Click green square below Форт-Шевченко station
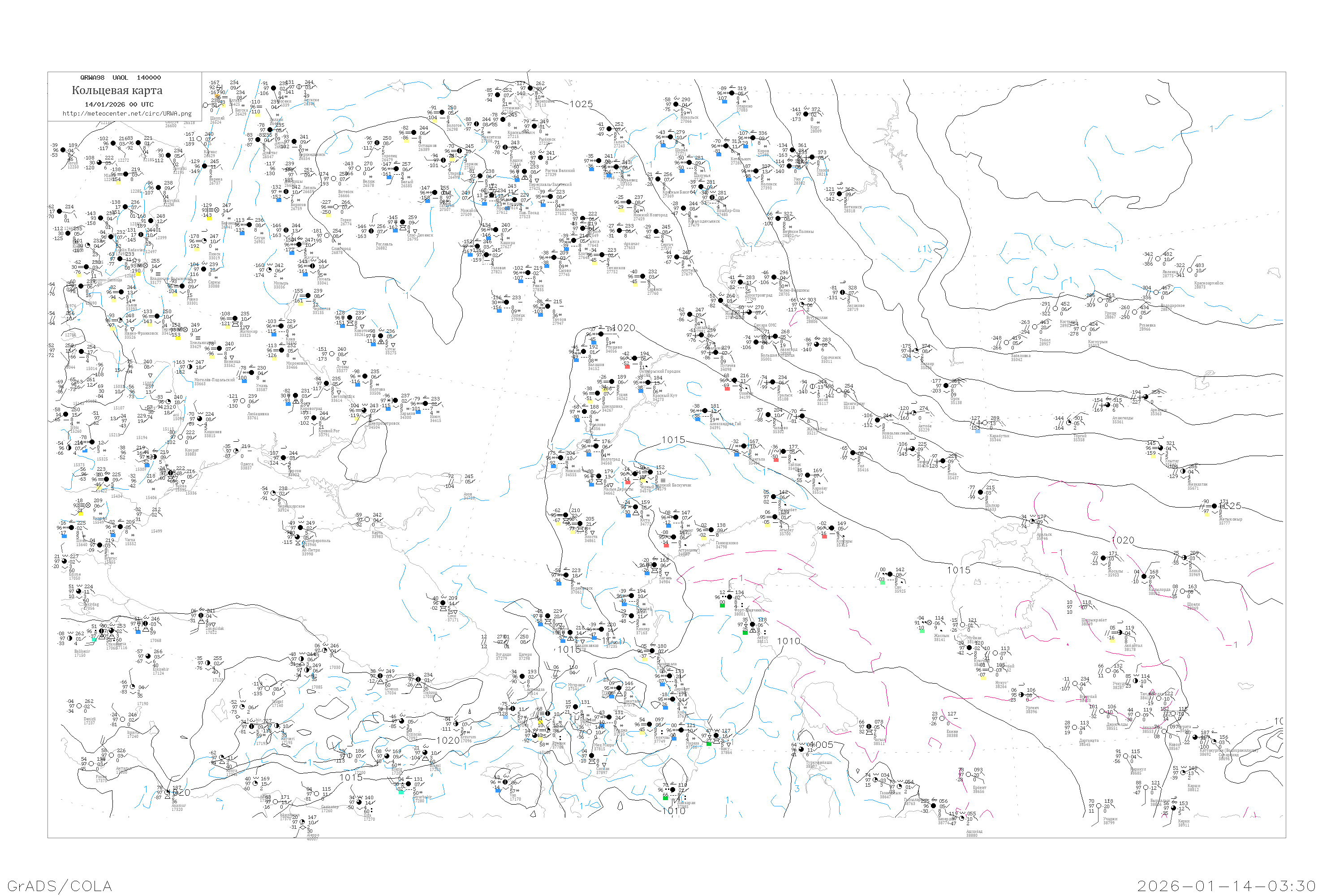Viewport: 1344px width, 896px height. point(722,606)
